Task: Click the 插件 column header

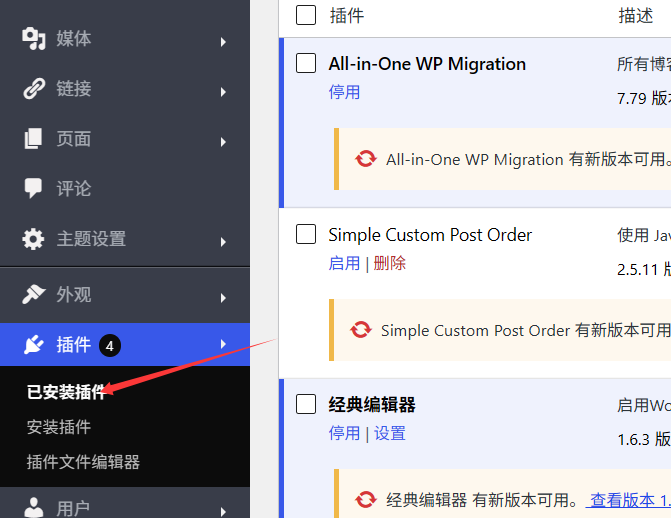Action: (x=347, y=16)
